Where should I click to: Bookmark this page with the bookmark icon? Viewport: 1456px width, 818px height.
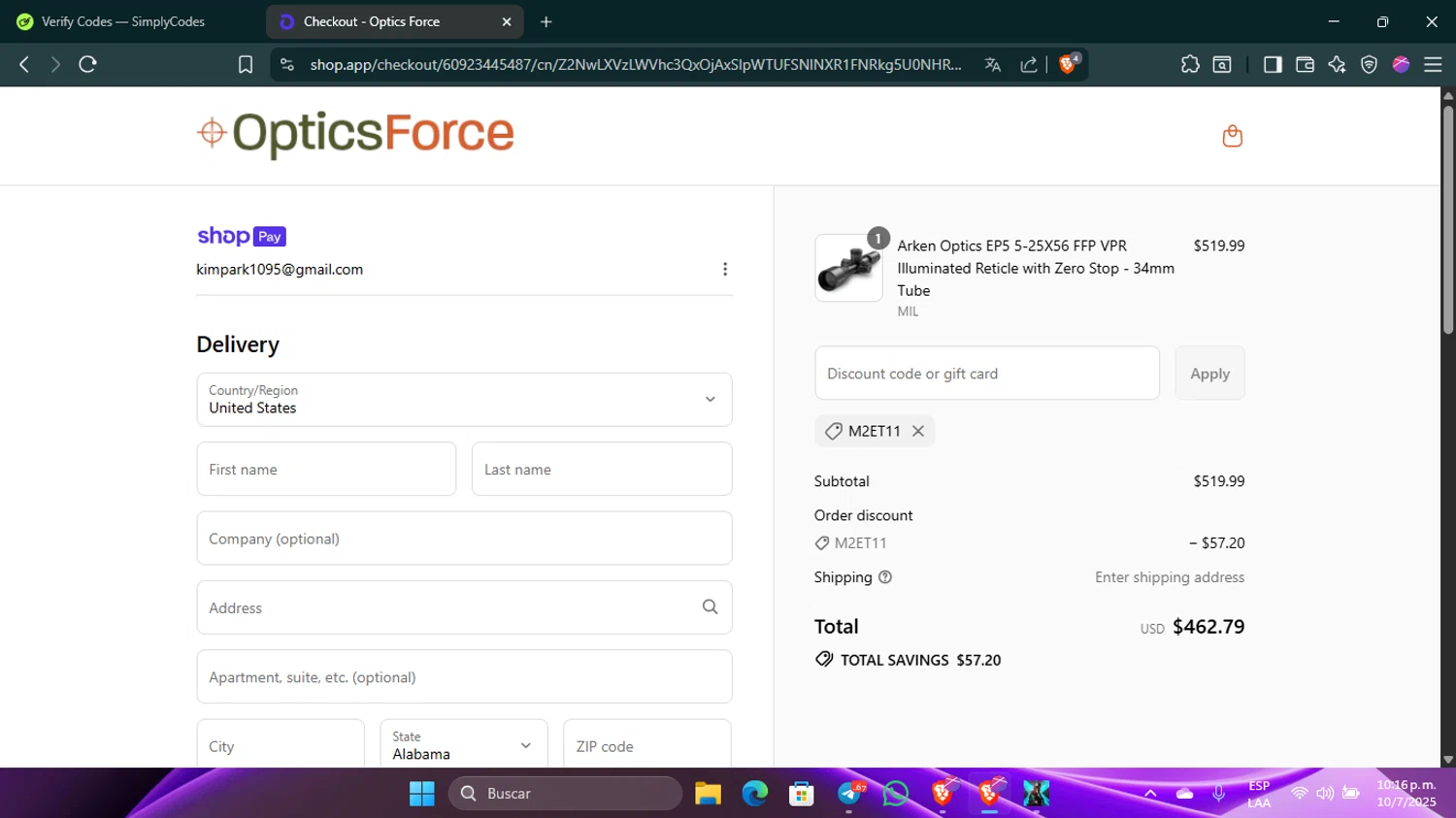click(x=246, y=64)
